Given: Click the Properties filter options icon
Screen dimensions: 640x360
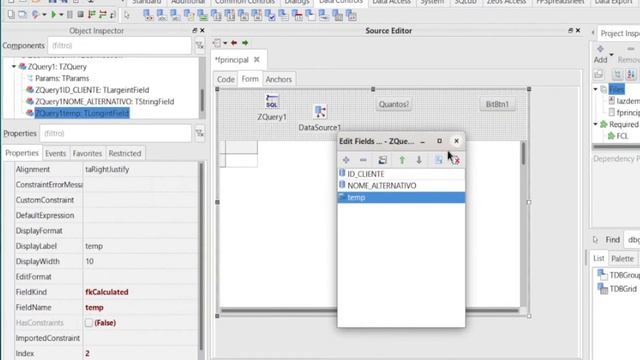Looking at the screenshot, I should click(199, 133).
